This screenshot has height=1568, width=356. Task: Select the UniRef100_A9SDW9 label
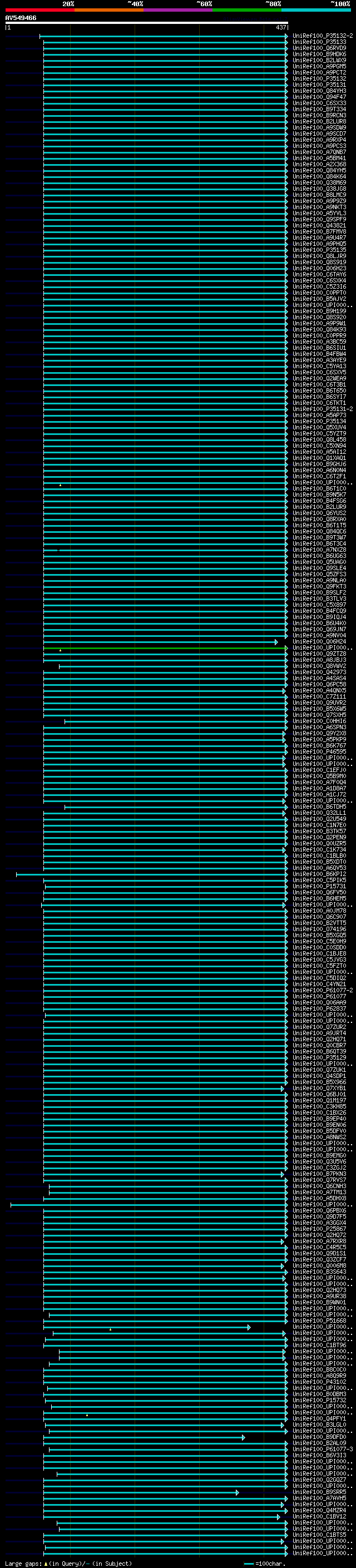(319, 128)
